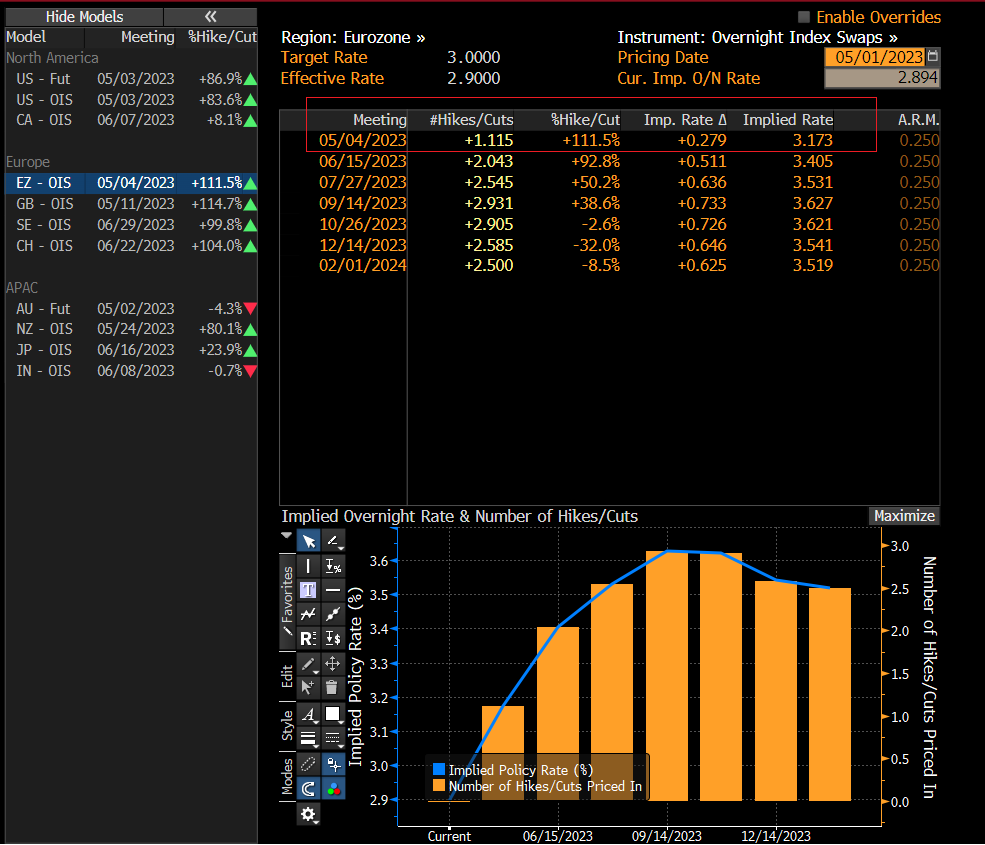Screen dimensions: 985x845
Task: Select the US - Fut model row
Action: [131, 79]
